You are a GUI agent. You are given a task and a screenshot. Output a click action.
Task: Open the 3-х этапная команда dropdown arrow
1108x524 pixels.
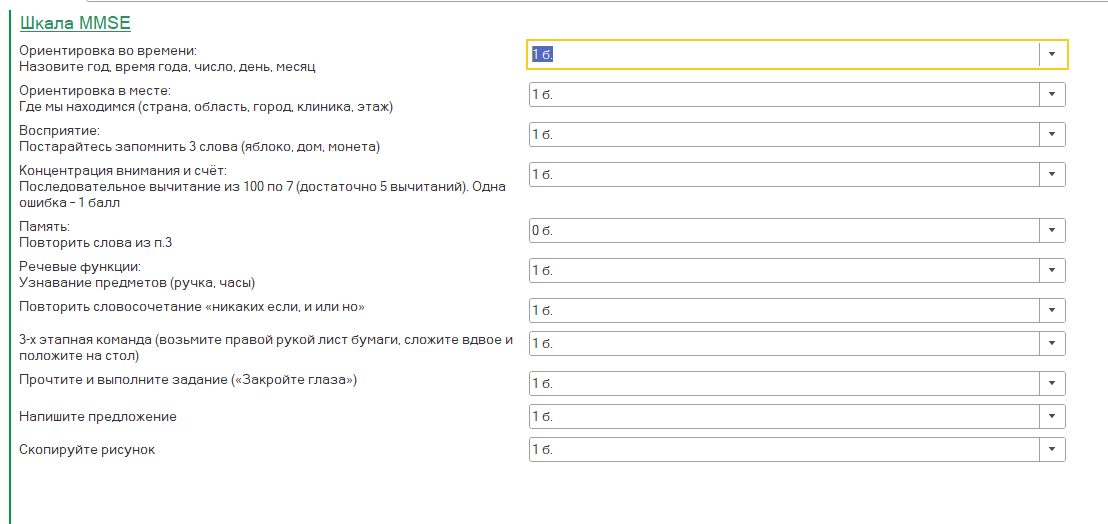pyautogui.click(x=1052, y=343)
